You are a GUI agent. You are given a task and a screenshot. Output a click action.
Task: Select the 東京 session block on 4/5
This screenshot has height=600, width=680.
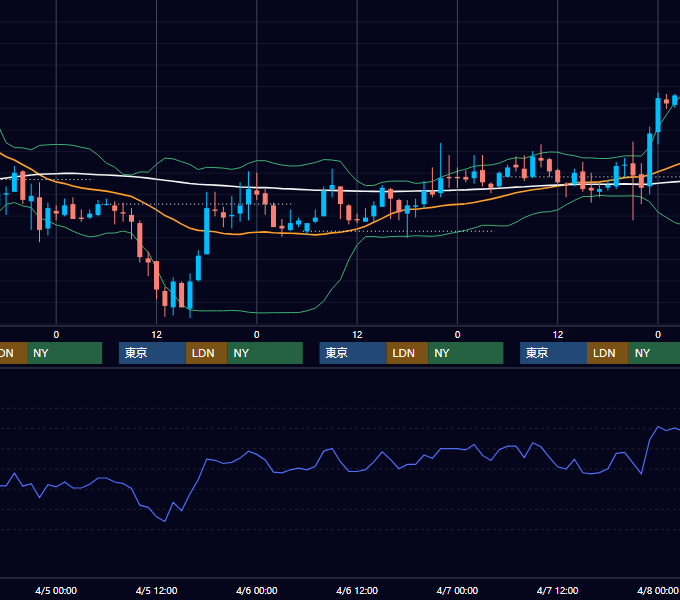point(153,353)
